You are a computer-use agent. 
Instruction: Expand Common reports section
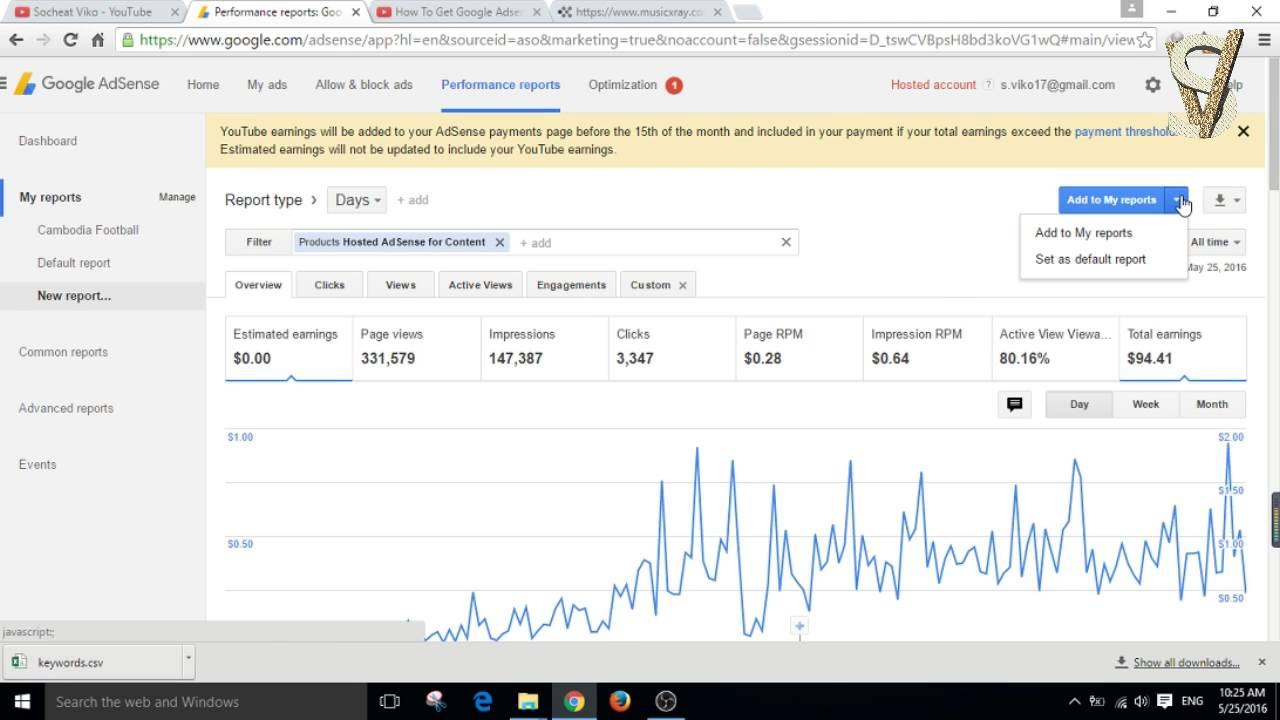[63, 352]
